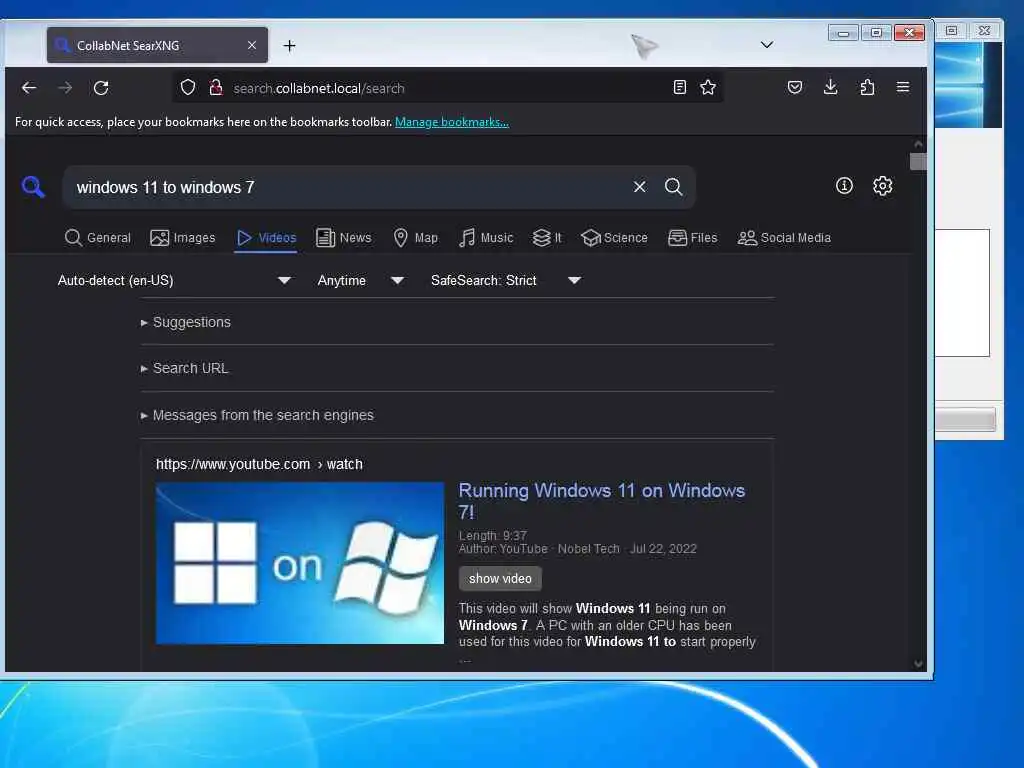Switch to Music category

[x=486, y=238]
